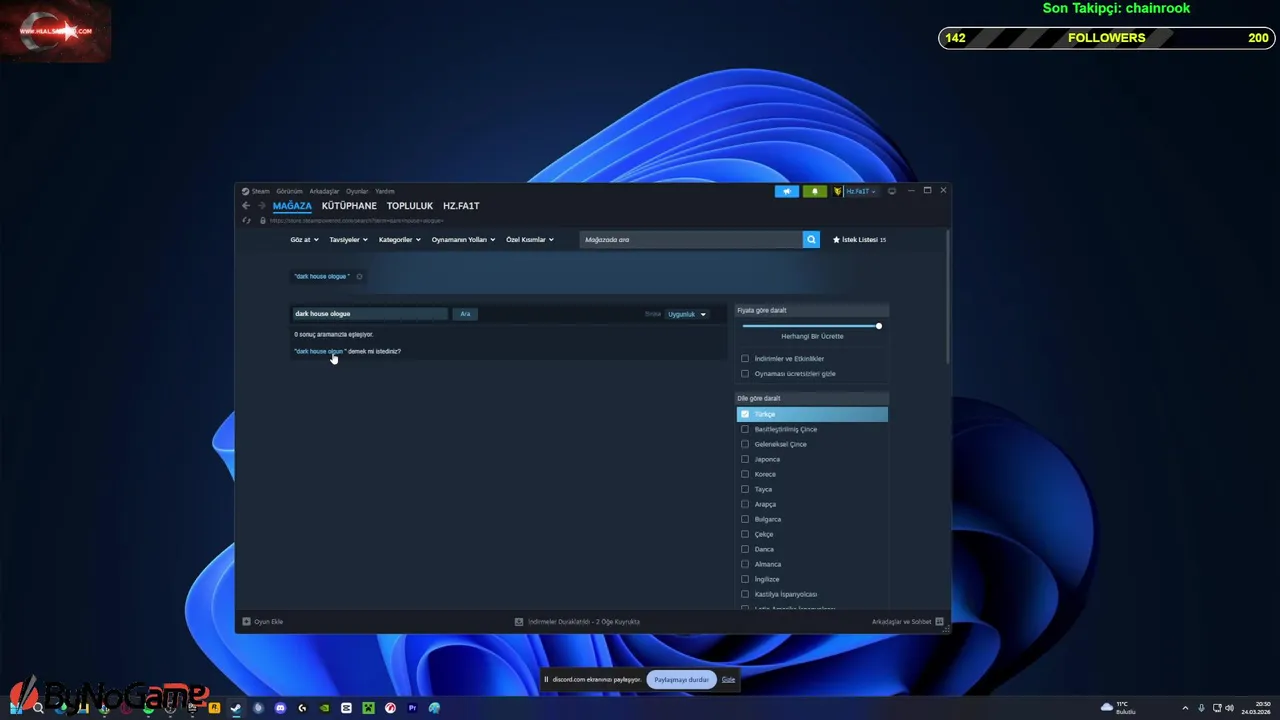Launch Minecraft from the taskbar

tap(368, 708)
